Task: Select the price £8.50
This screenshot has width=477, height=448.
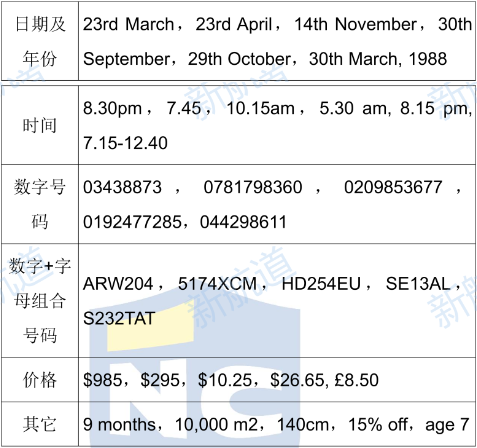Action: (x=357, y=380)
